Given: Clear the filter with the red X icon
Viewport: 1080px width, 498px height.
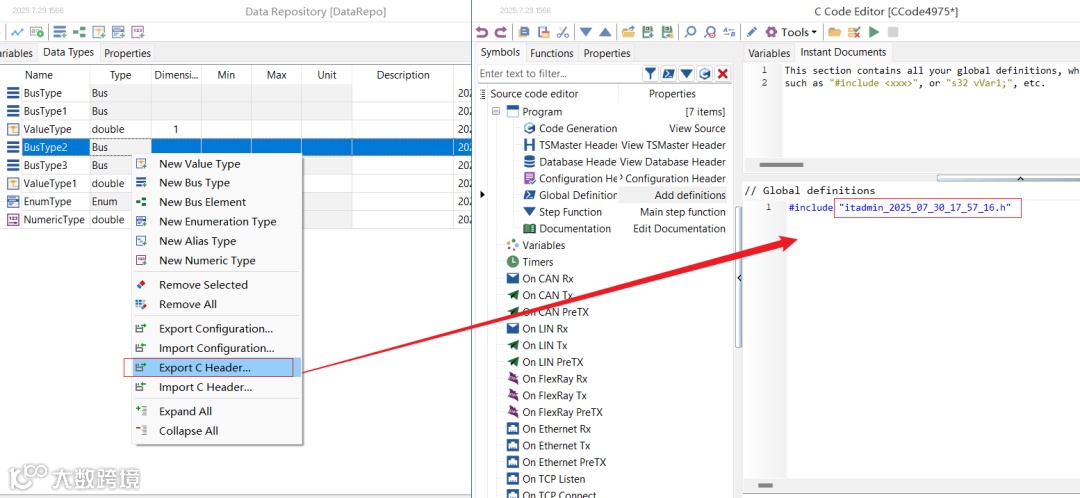Looking at the screenshot, I should 723,74.
